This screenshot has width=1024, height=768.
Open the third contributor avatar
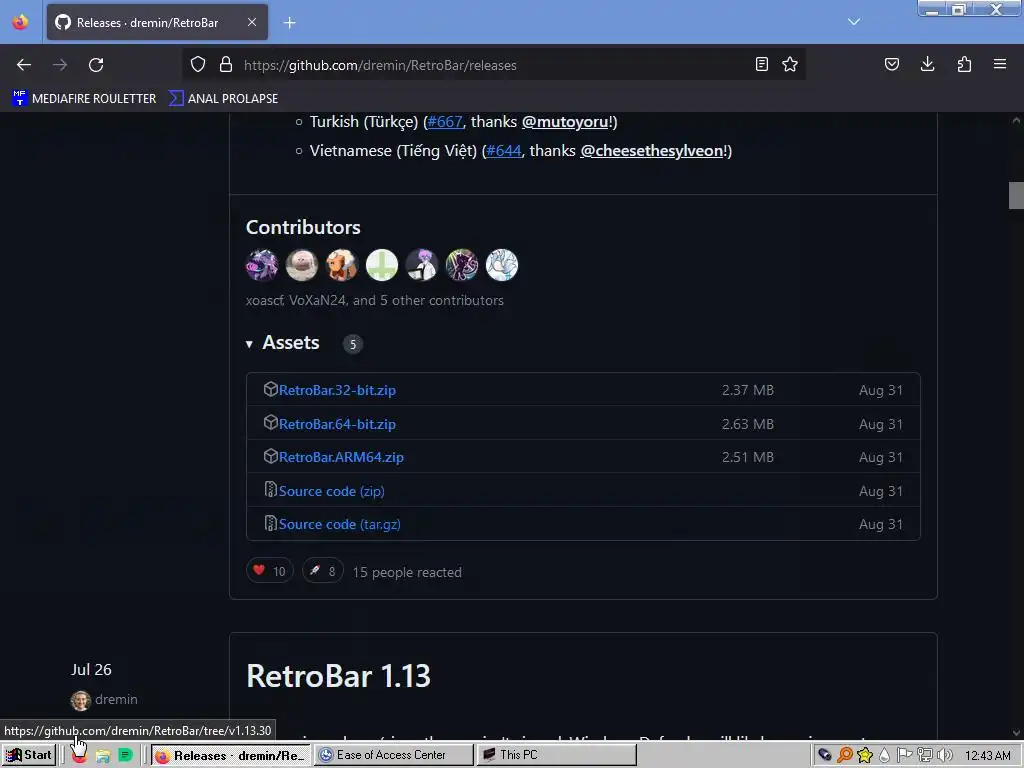click(x=342, y=265)
